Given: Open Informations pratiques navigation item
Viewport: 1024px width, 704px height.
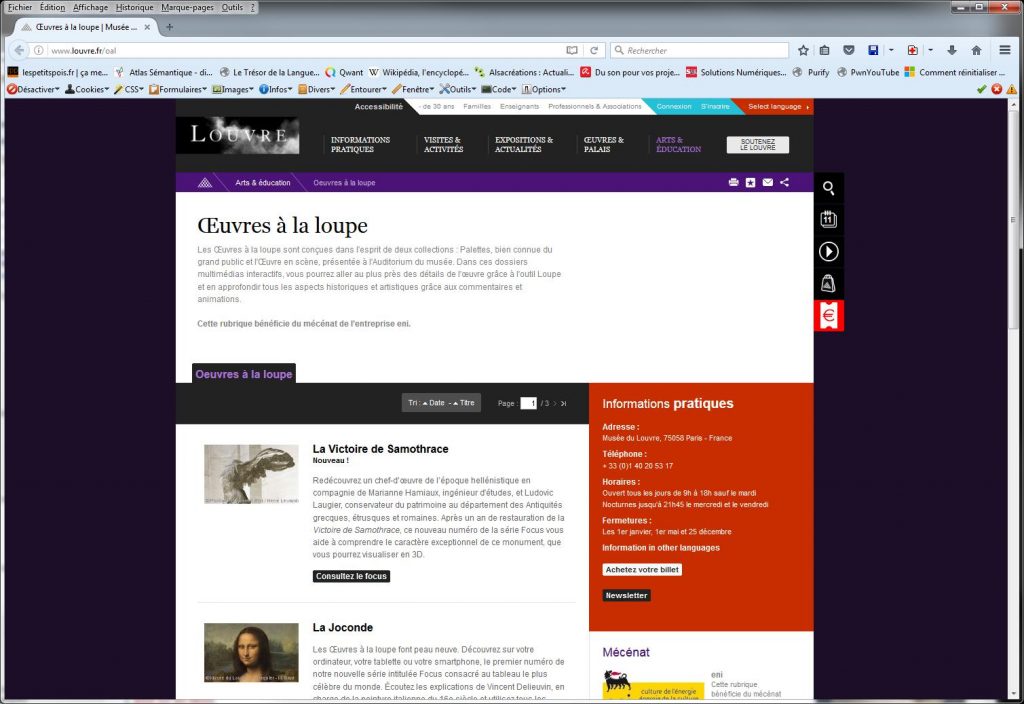Looking at the screenshot, I should [360, 144].
